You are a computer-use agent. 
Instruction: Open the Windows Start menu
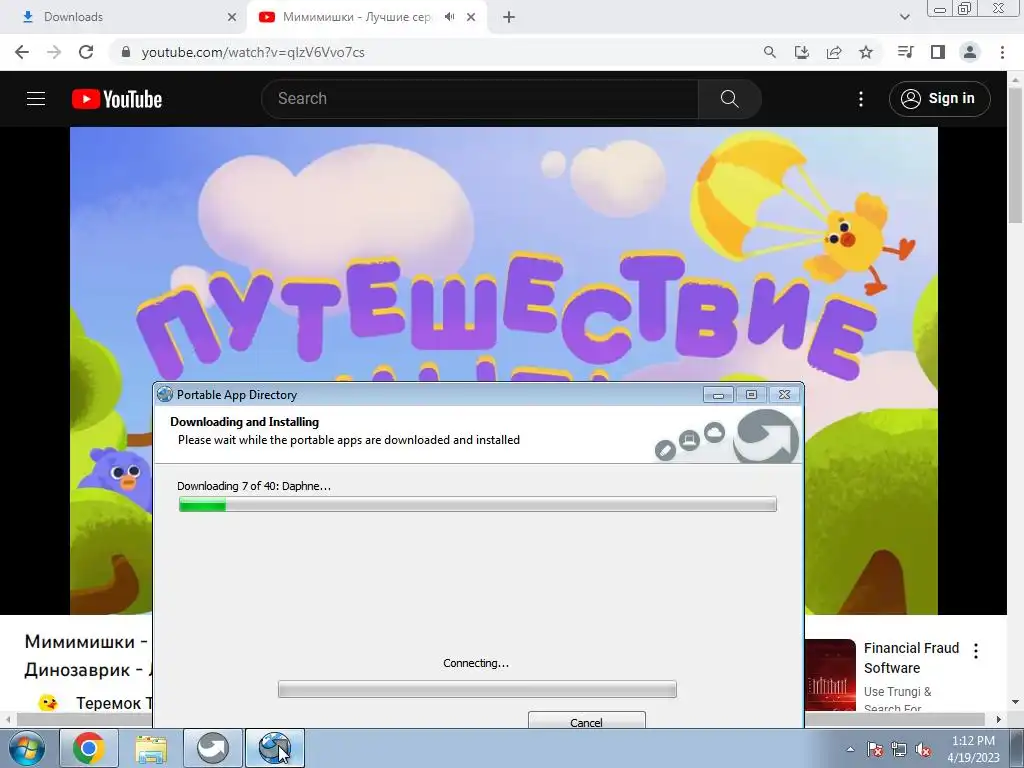(x=26, y=748)
